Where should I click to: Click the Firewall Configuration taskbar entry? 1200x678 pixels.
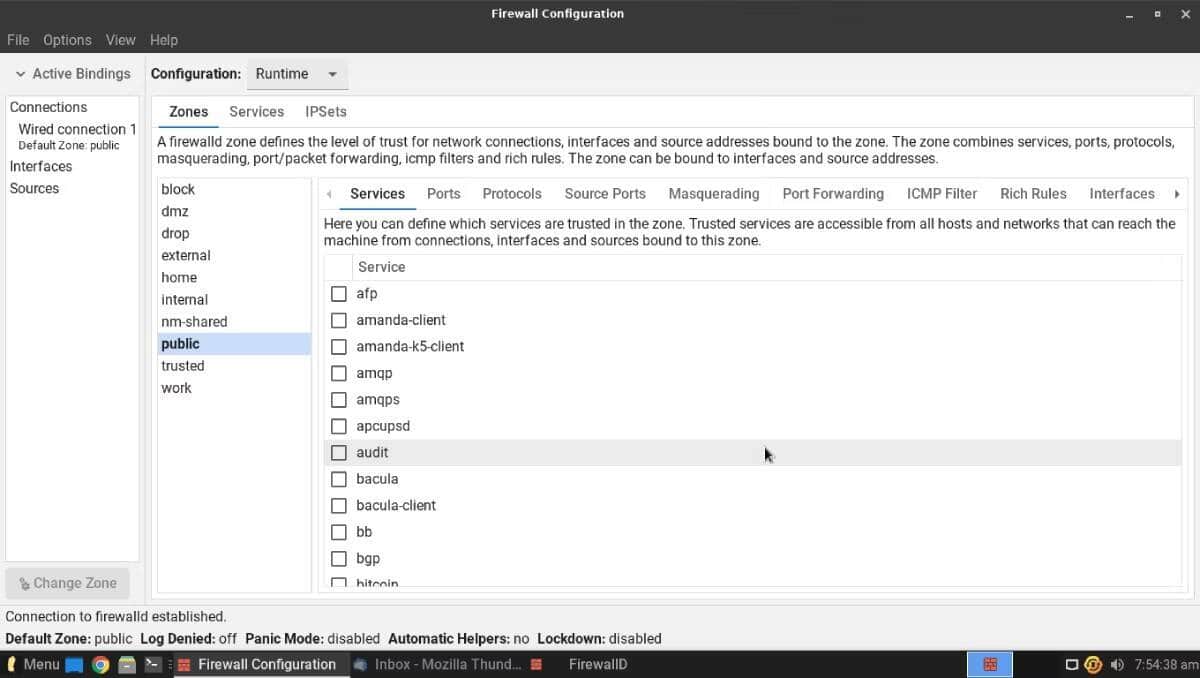(x=260, y=664)
